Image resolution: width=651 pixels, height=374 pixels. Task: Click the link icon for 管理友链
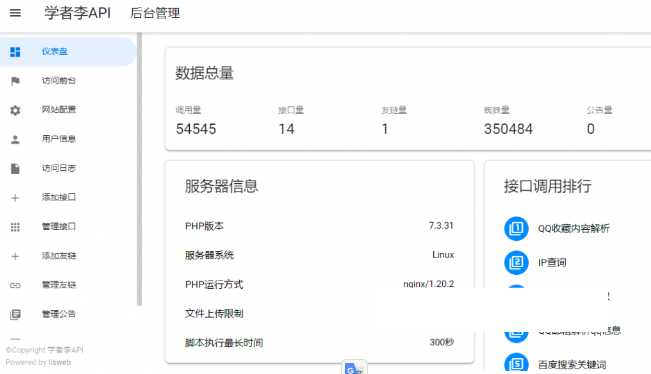point(15,285)
